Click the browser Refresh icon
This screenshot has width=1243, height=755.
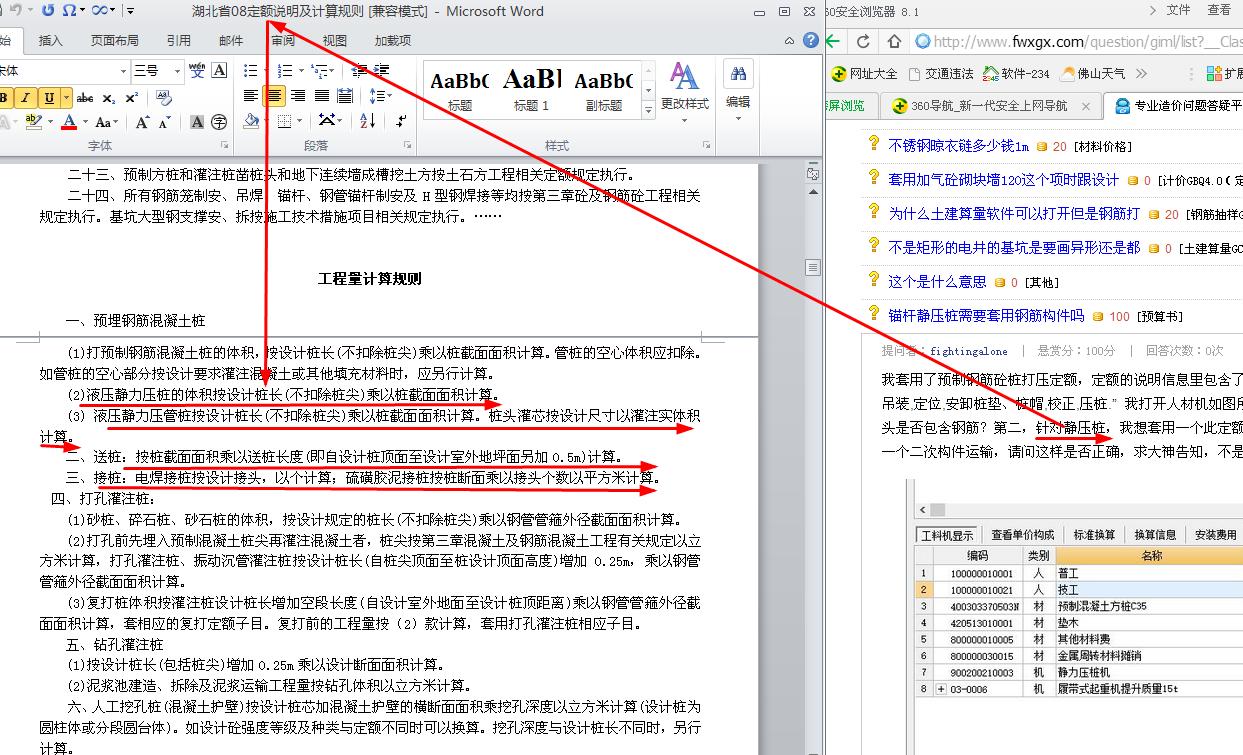click(863, 42)
